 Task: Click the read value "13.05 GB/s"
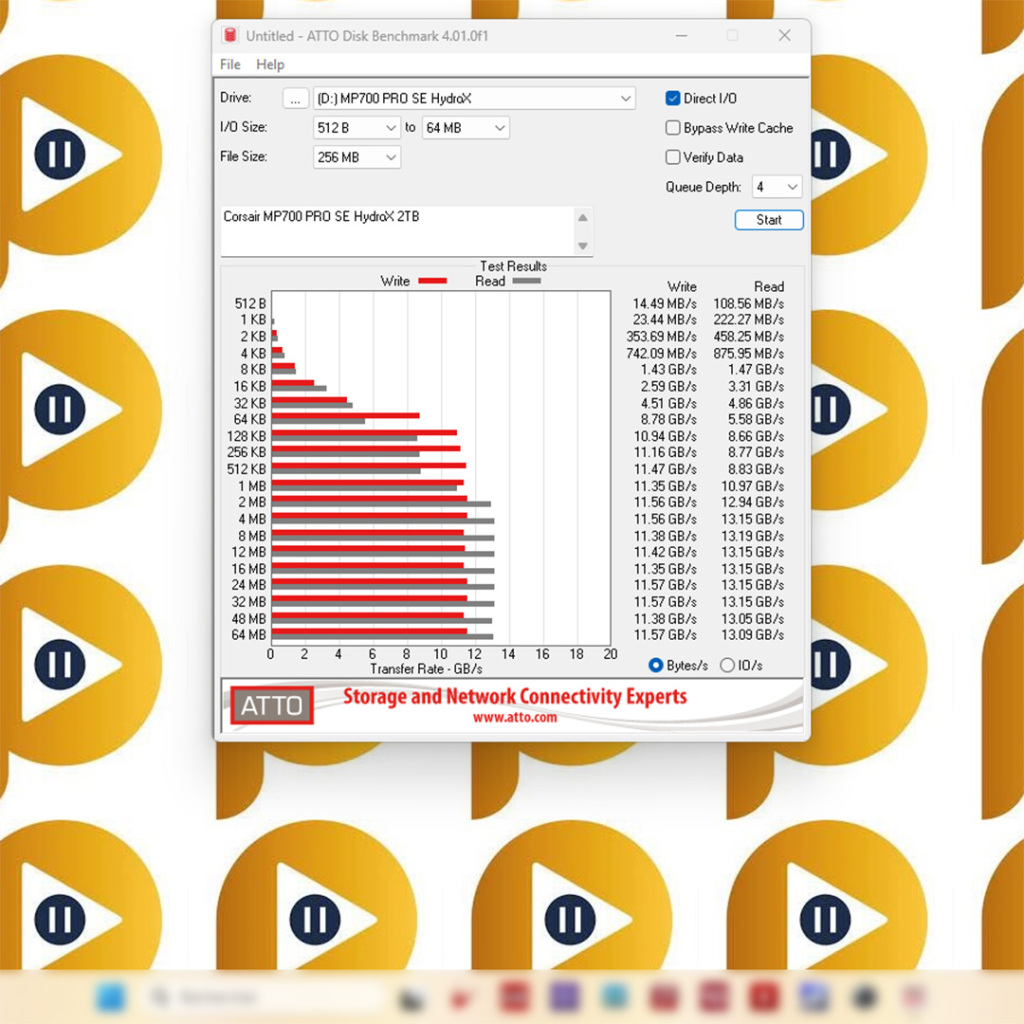pos(752,619)
